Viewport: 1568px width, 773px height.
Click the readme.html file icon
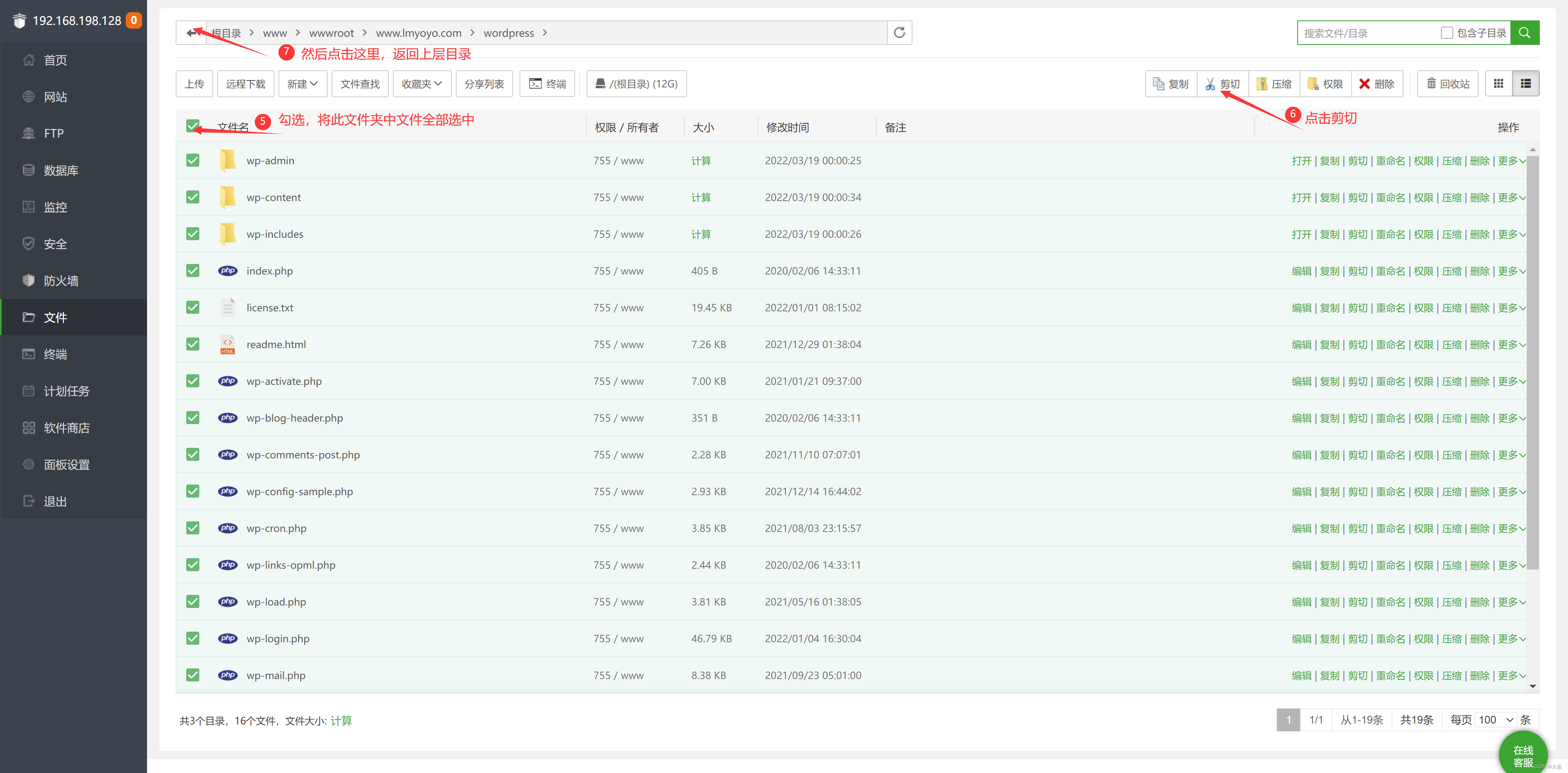[228, 344]
